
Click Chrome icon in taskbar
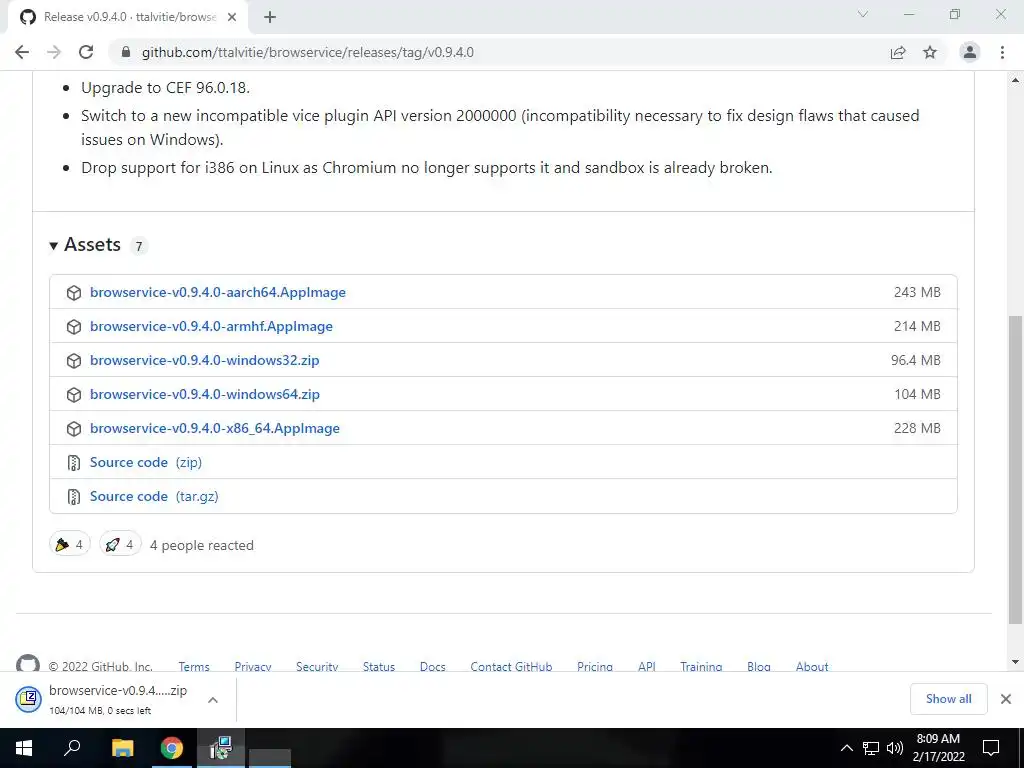[x=172, y=748]
